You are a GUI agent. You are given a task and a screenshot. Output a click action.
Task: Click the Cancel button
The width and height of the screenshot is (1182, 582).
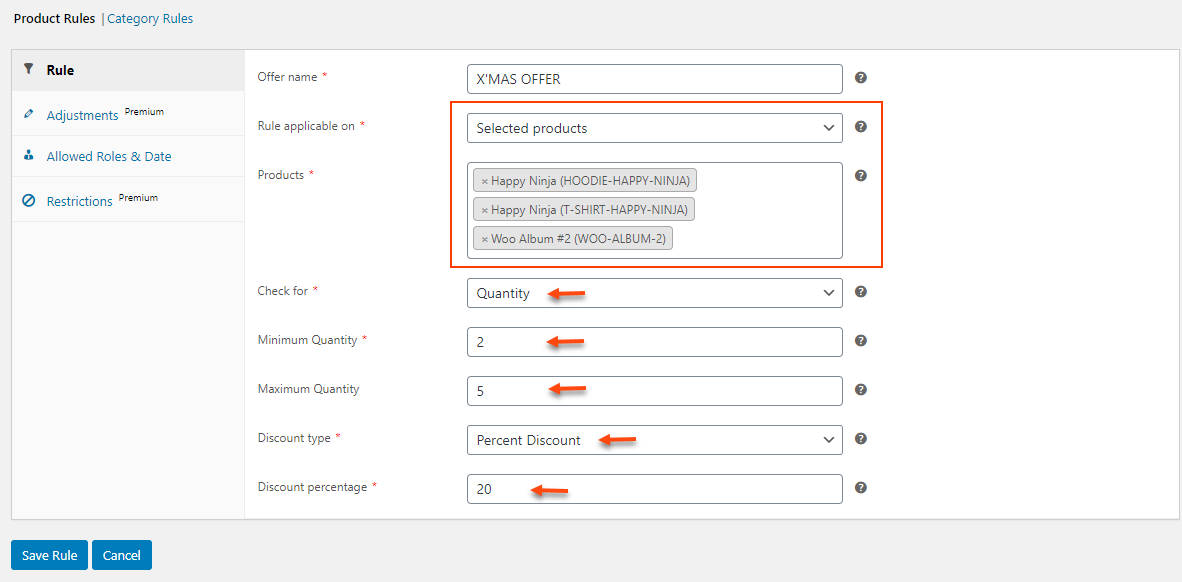click(x=122, y=556)
